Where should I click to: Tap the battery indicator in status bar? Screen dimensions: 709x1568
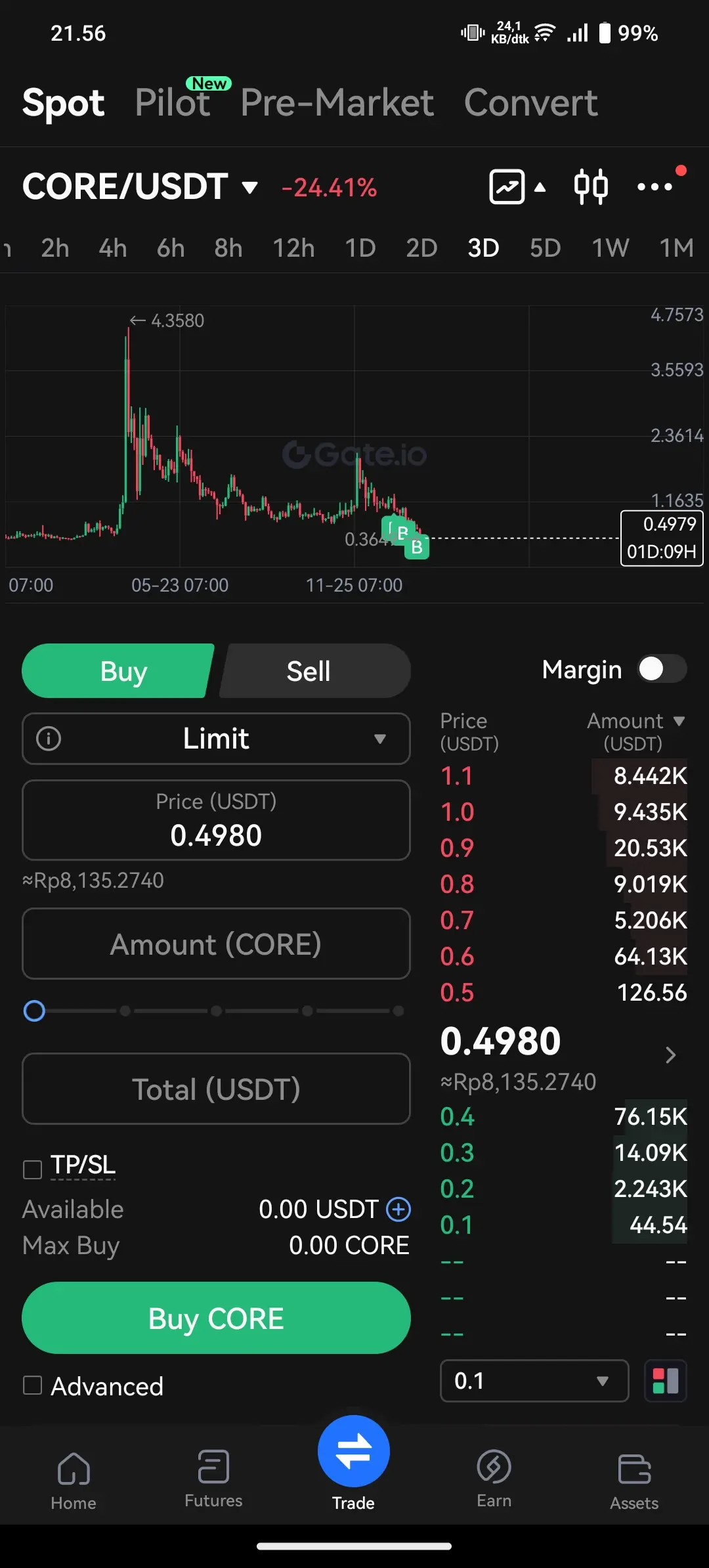coord(605,33)
